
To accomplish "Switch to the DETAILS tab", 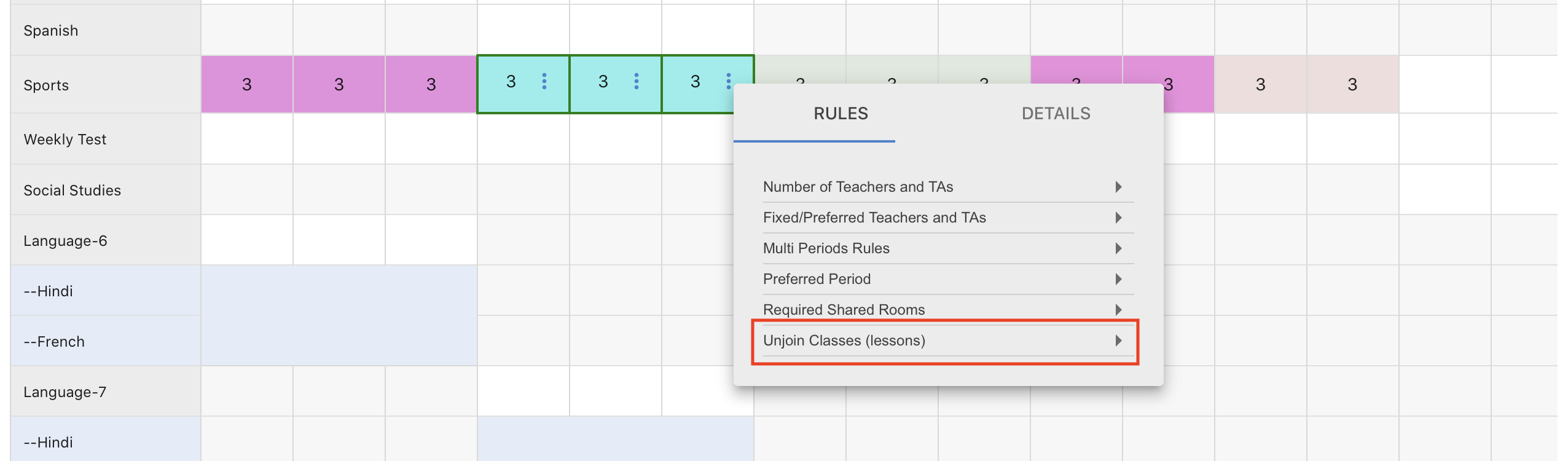I will click(1056, 114).
